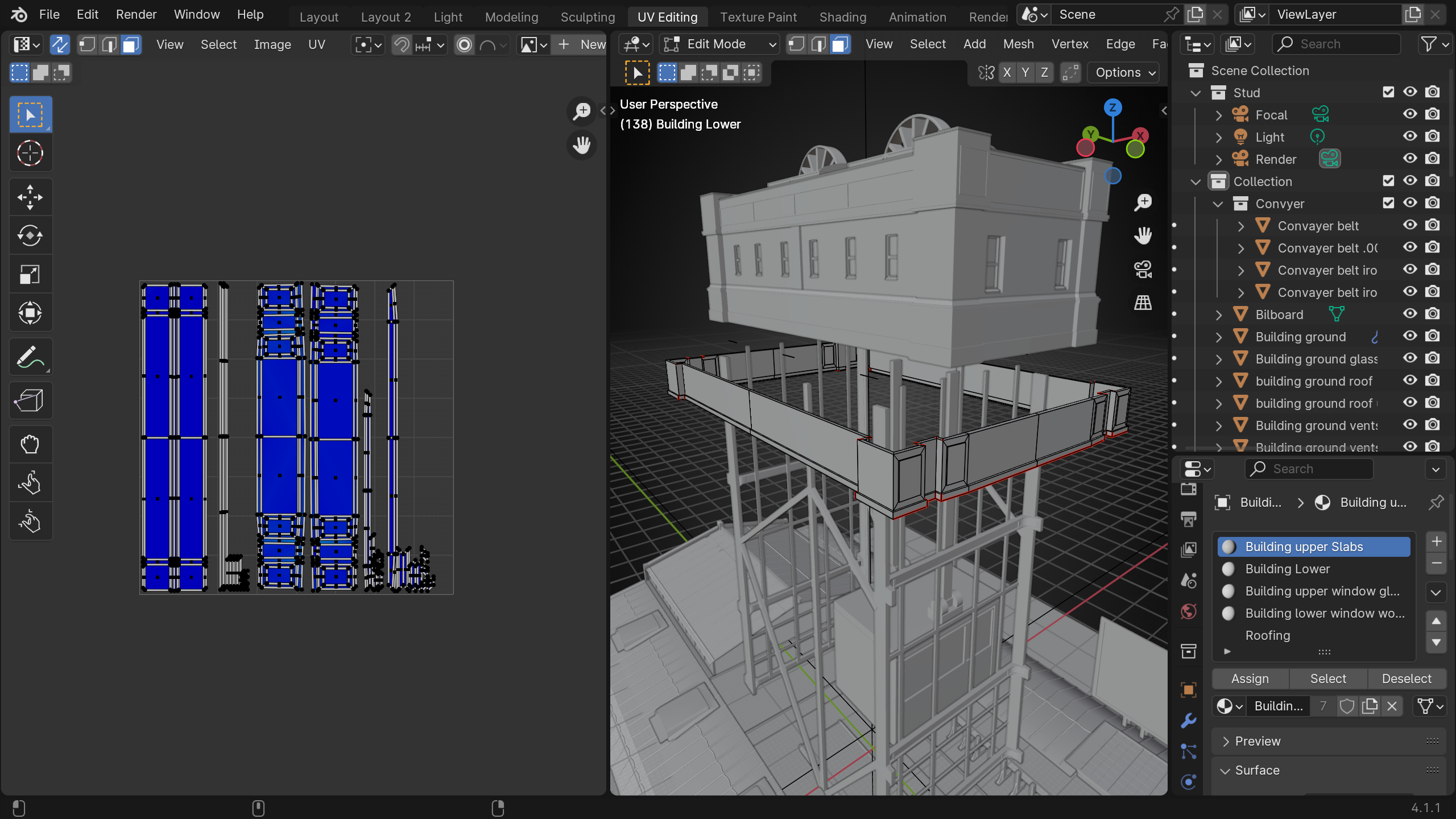Select the Annotate tool in UV toolbar
1456x819 pixels.
[31, 358]
